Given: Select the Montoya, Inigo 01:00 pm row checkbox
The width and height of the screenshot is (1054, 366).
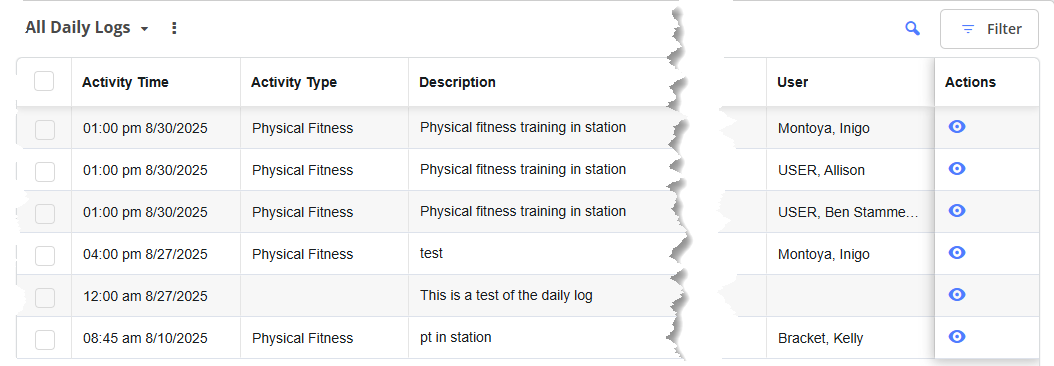Looking at the screenshot, I should (x=44, y=129).
